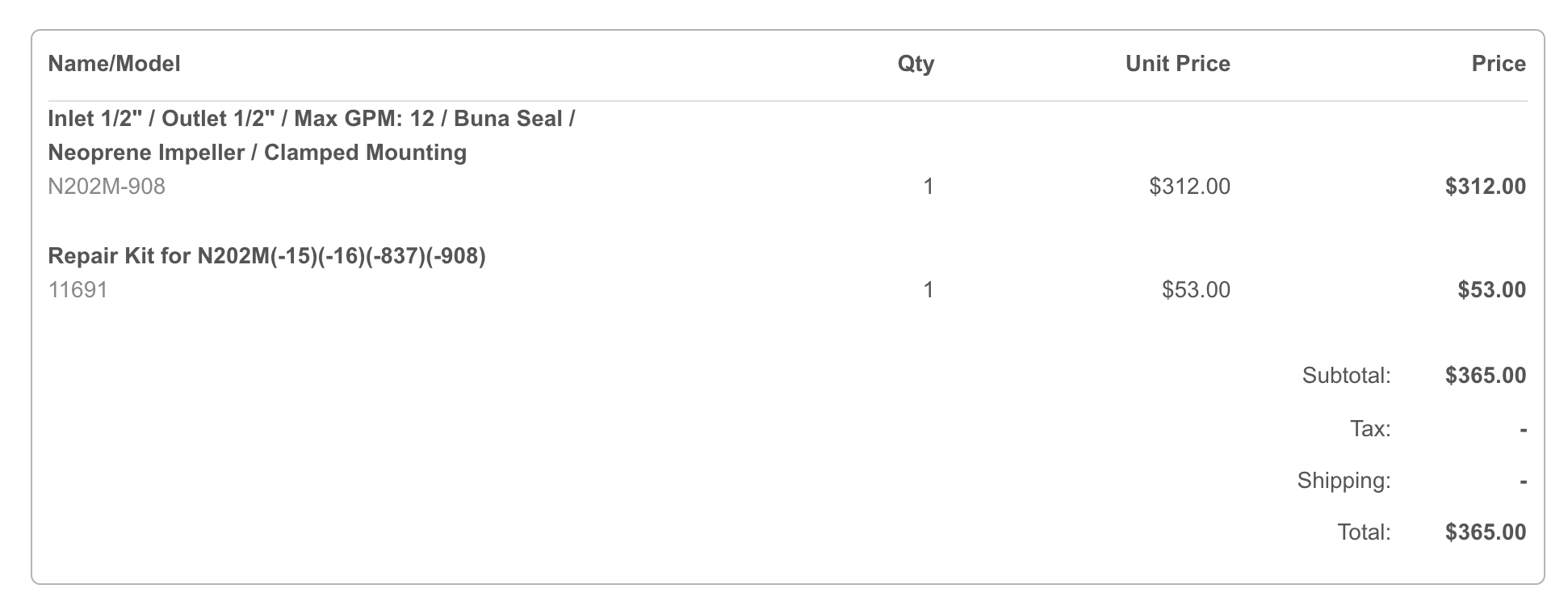Click part number 11691
Screen dimensions: 1568x593
[x=78, y=290]
